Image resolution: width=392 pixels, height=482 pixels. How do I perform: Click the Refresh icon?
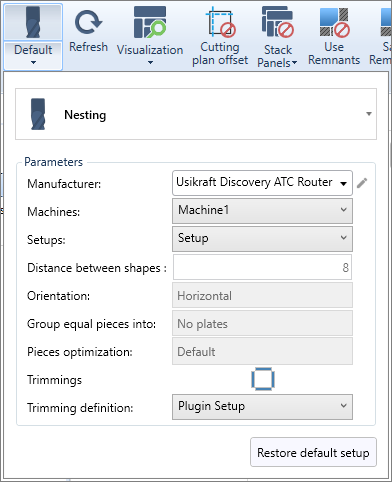(x=88, y=23)
